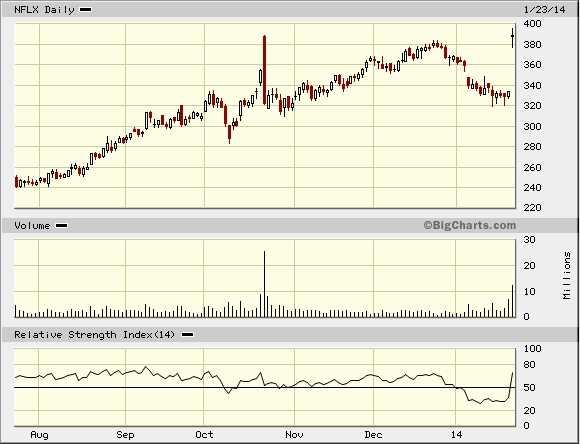This screenshot has width=580, height=444.
Task: Click the Volume panel heading
Action: tap(32, 225)
